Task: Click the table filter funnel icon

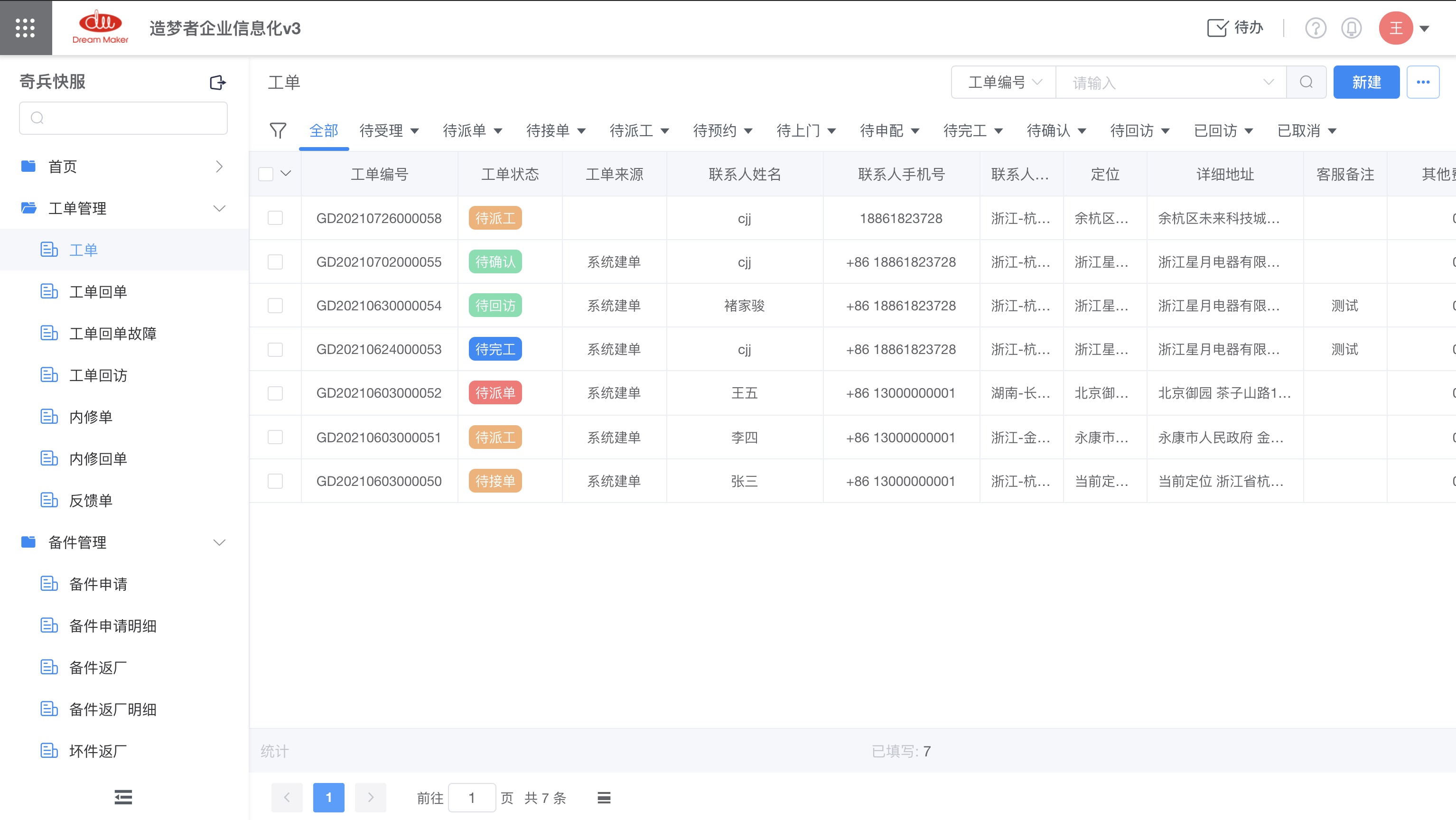Action: tap(278, 130)
